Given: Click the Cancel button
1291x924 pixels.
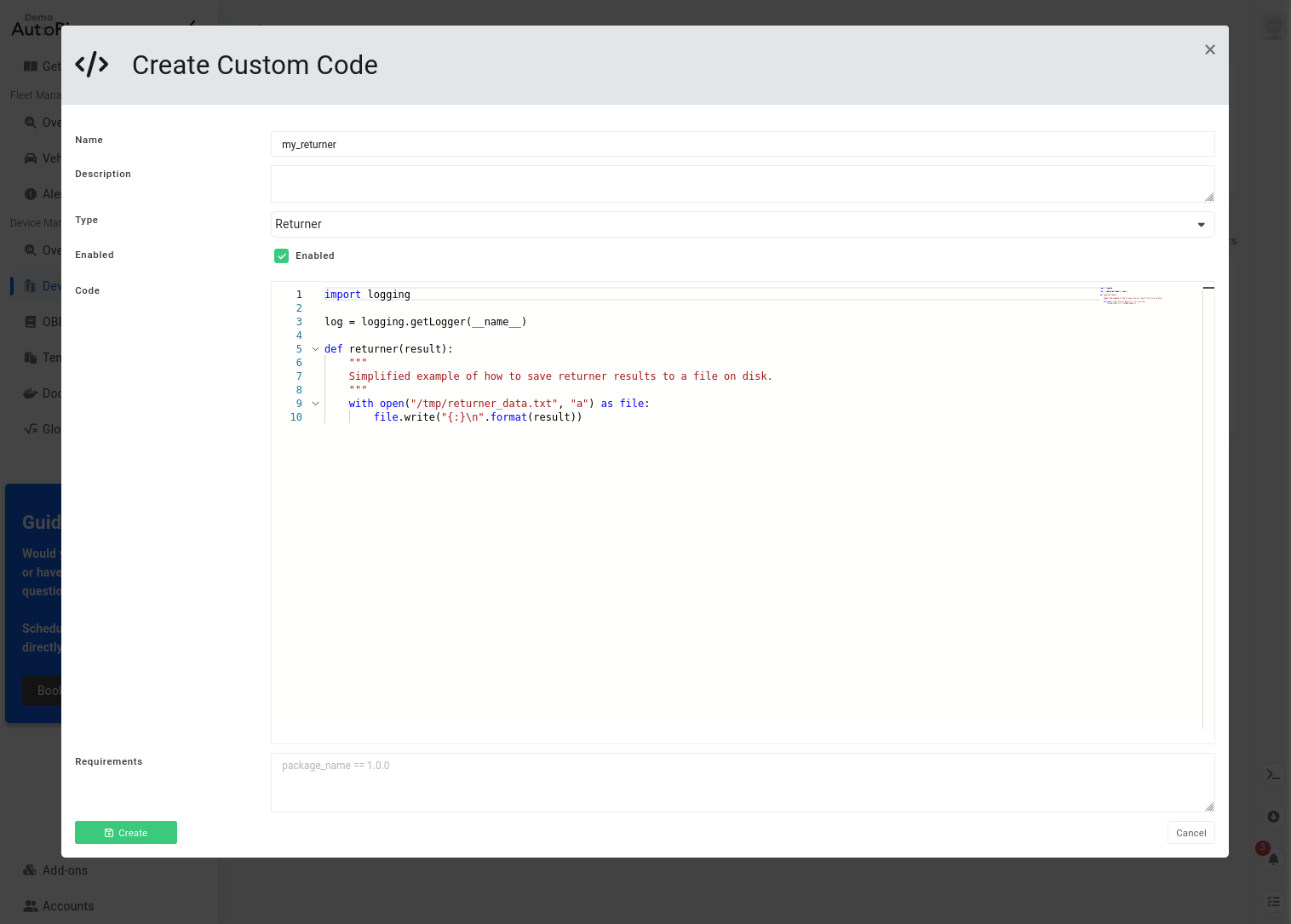Looking at the screenshot, I should pos(1191,833).
